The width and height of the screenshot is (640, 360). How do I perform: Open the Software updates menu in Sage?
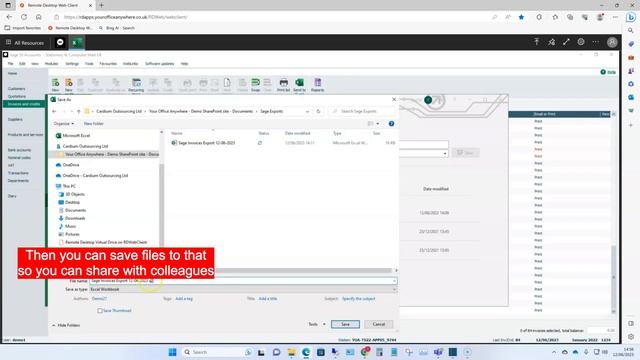[x=160, y=64]
